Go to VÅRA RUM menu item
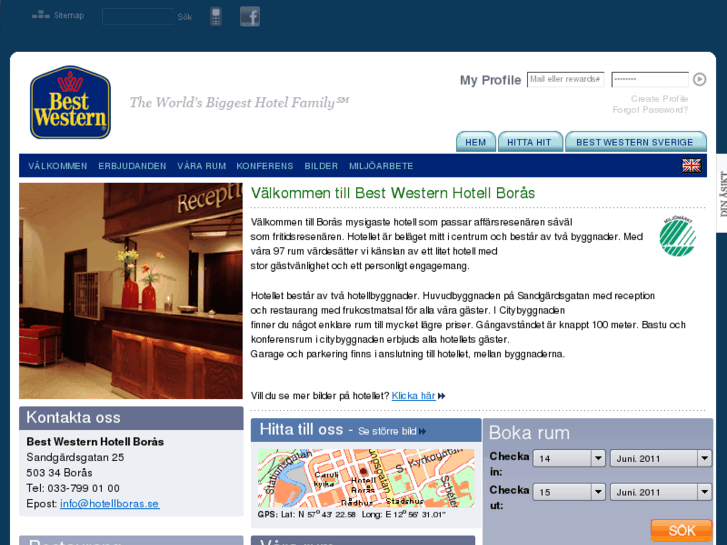The image size is (727, 545). [201, 166]
